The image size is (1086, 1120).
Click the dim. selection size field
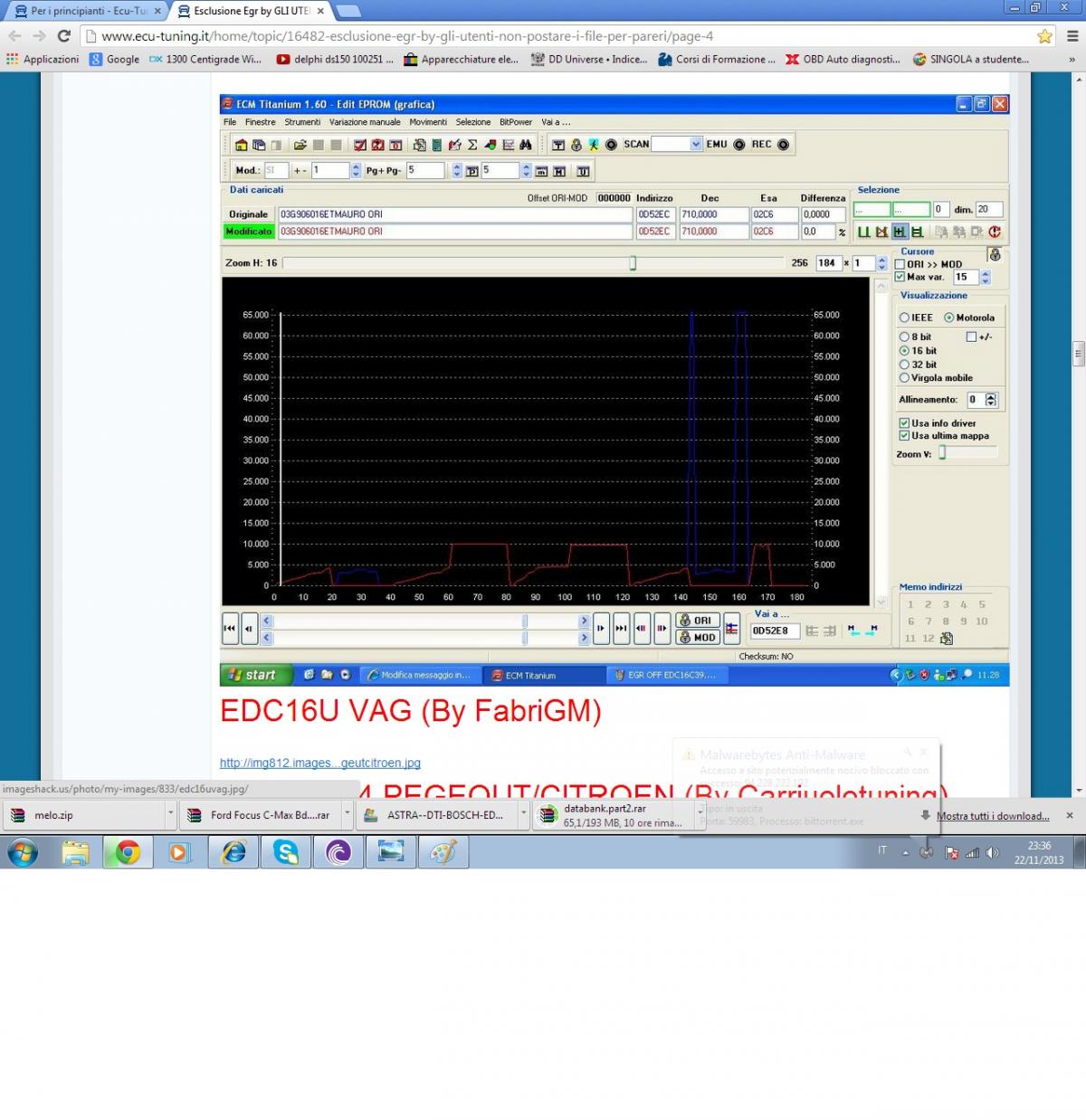[989, 209]
